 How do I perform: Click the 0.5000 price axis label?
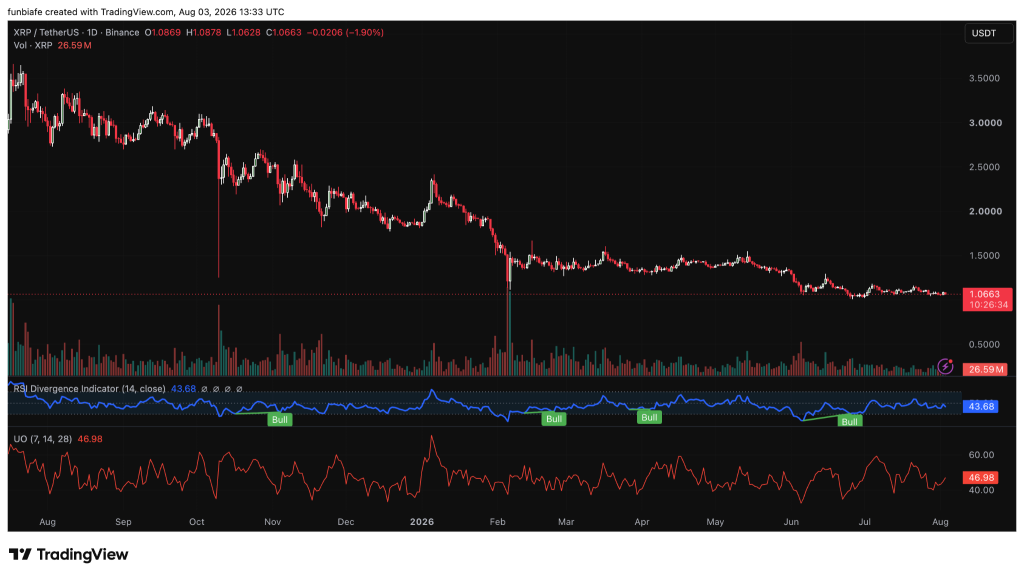(x=984, y=344)
